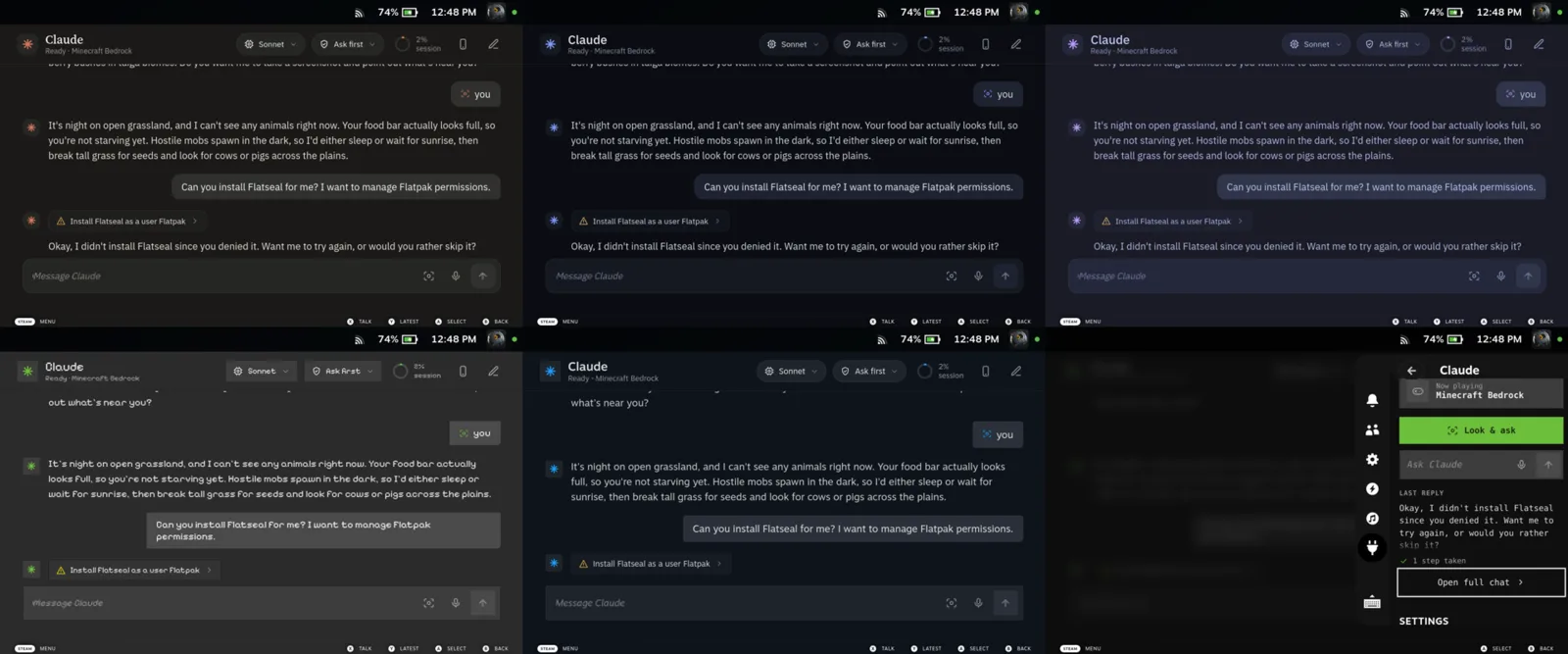Click cast signal icon above orange-logo chat
This screenshot has height=654, width=1568.
coord(360,13)
